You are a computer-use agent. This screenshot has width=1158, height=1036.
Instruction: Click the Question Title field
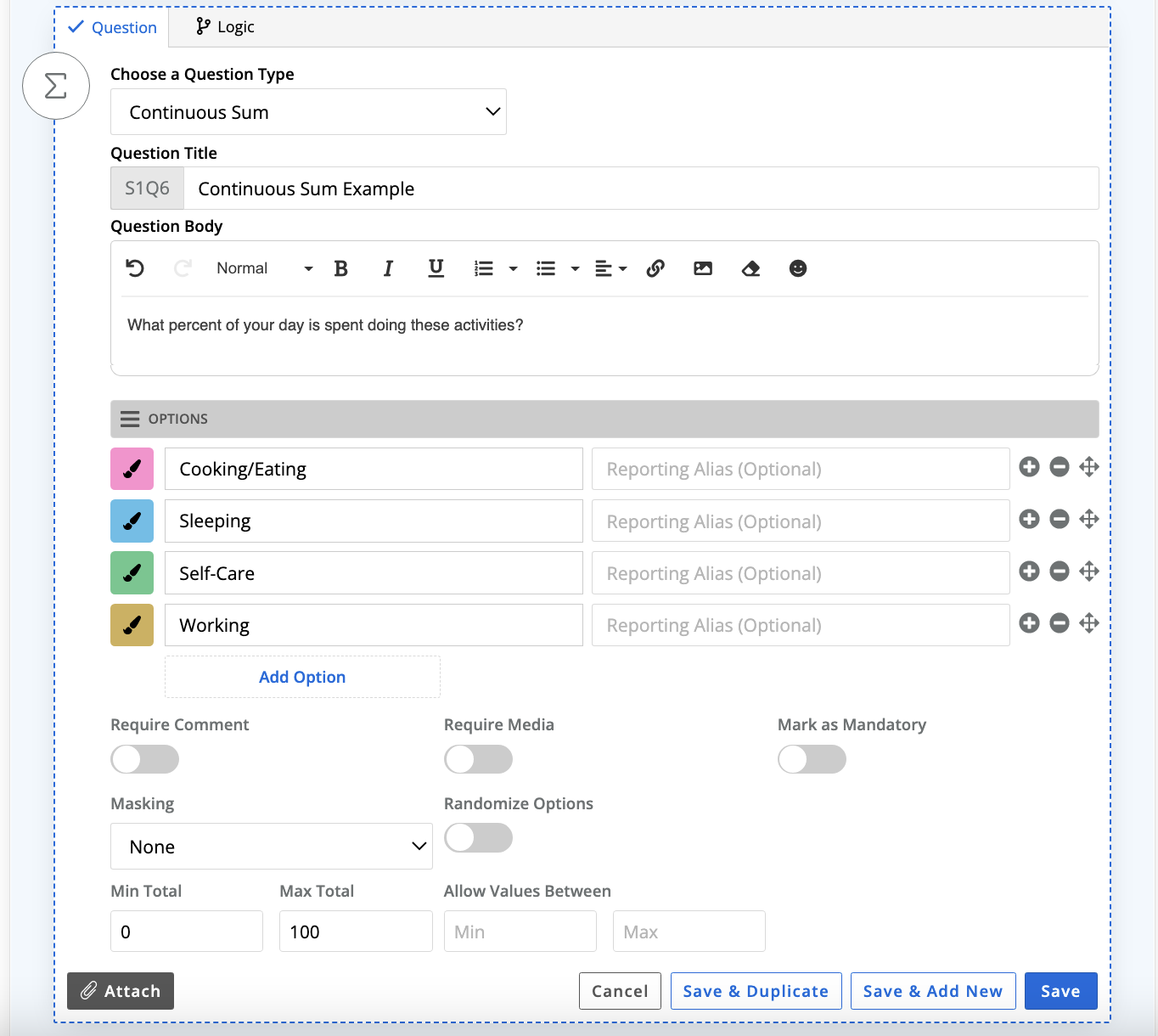coord(641,189)
